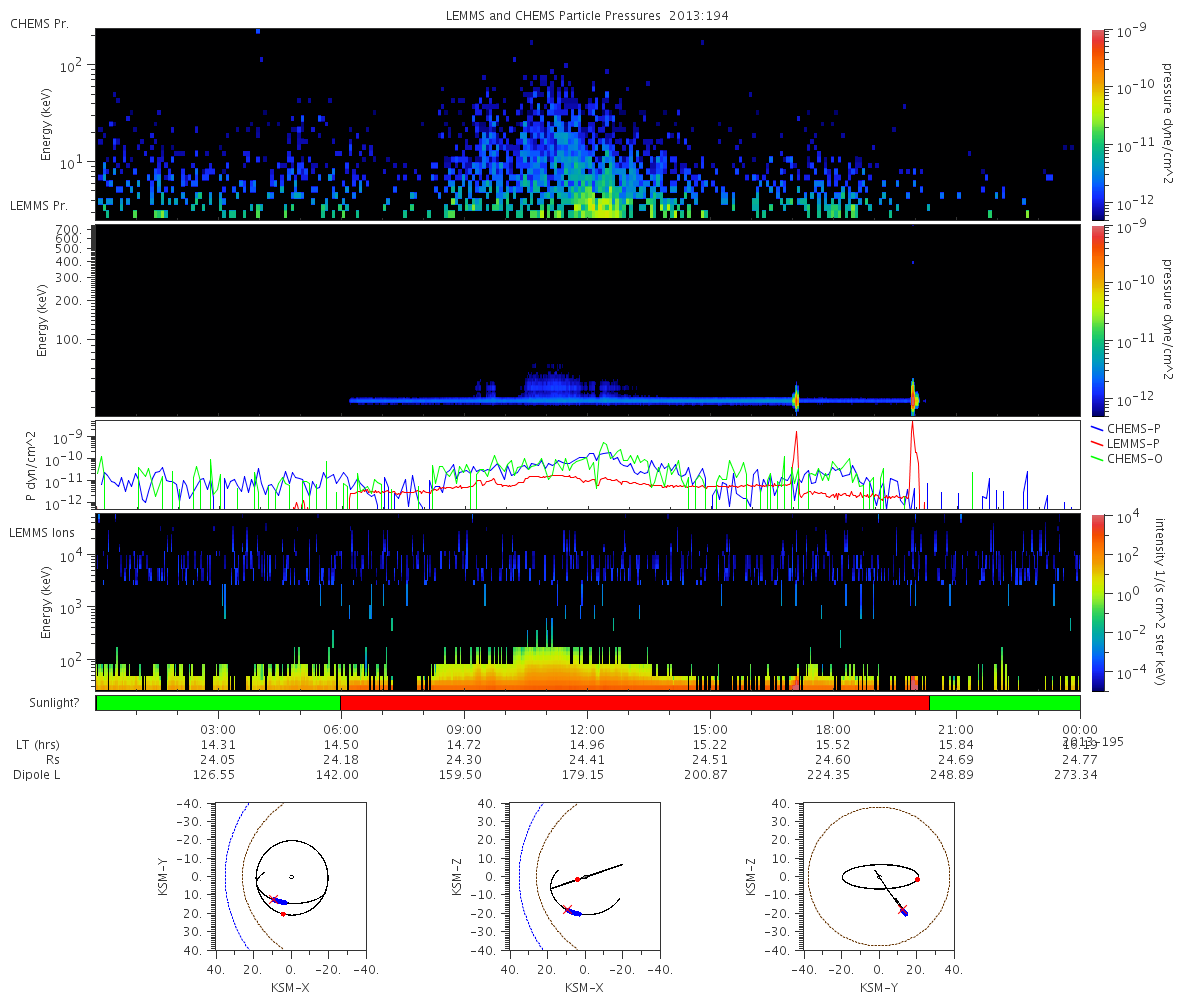Viewport: 1200px width, 1000px height.
Task: Click the 03:00 time tick label
Action: (218, 730)
